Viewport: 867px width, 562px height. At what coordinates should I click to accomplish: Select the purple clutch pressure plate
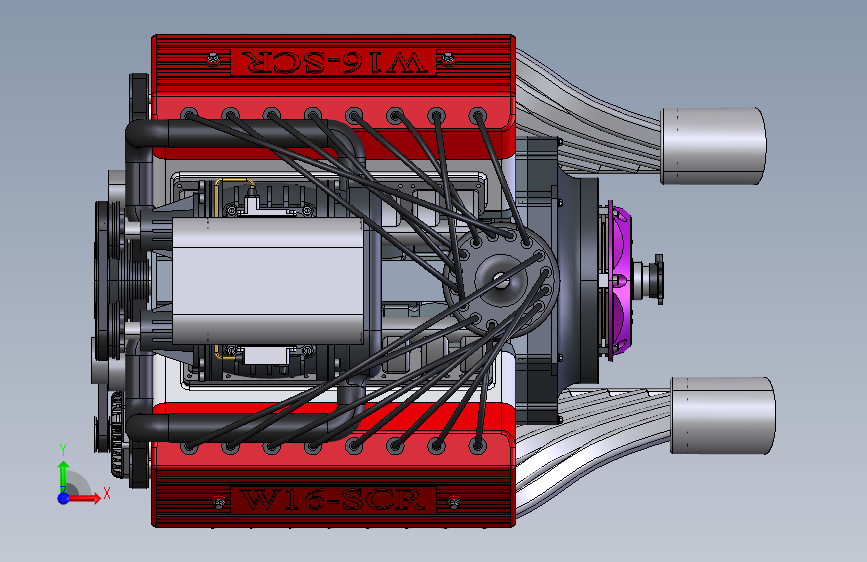(x=618, y=280)
